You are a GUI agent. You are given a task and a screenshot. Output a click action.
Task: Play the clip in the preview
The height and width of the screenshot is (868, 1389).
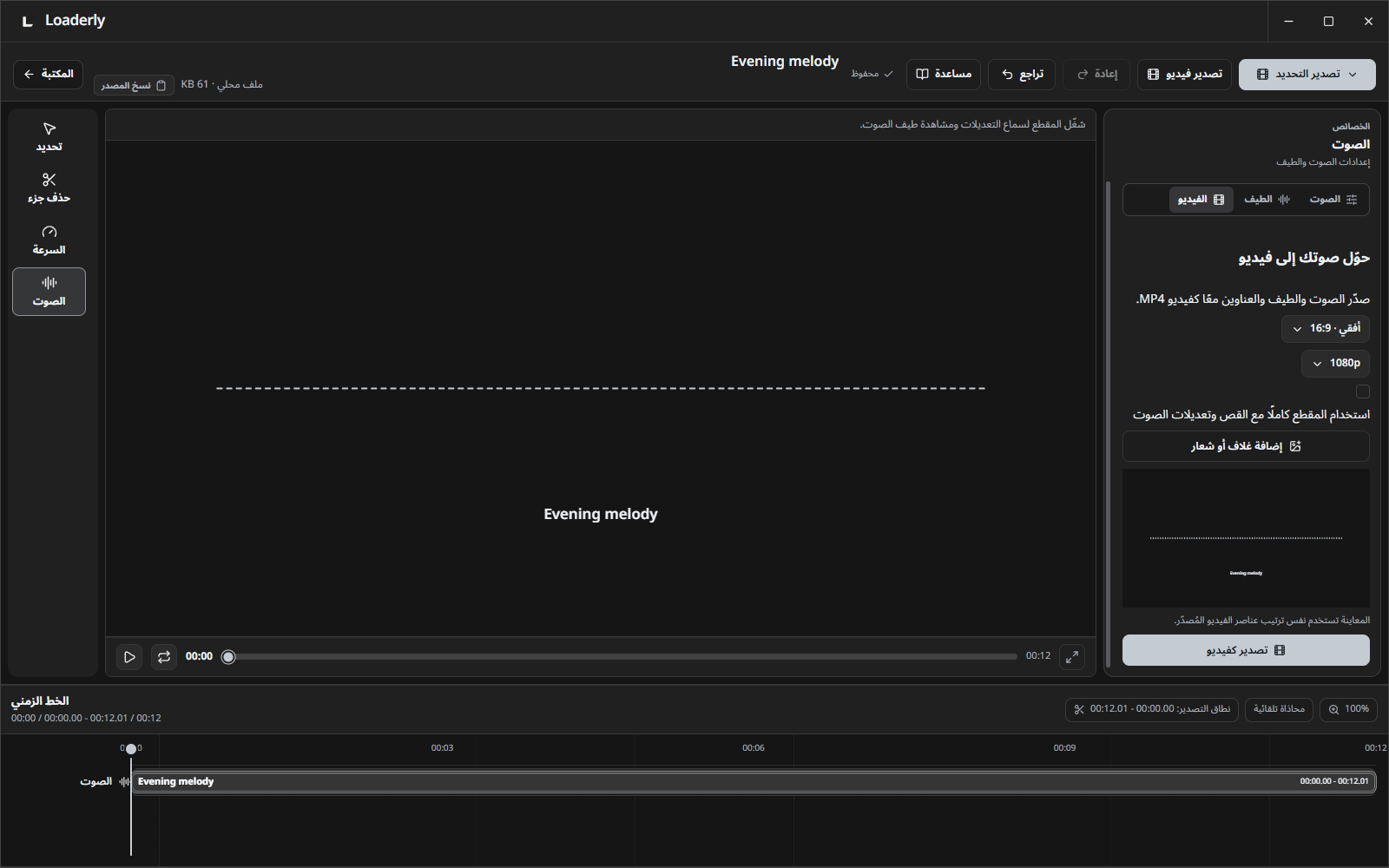point(129,657)
